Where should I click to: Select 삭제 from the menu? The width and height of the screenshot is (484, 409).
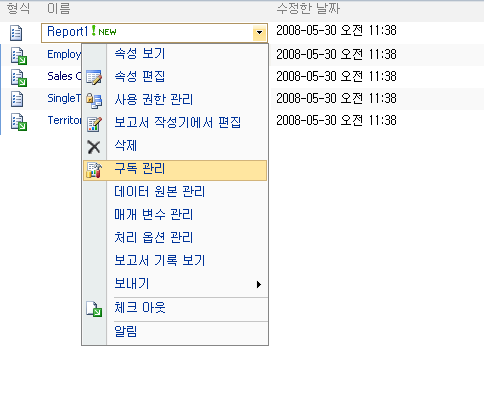coord(175,146)
